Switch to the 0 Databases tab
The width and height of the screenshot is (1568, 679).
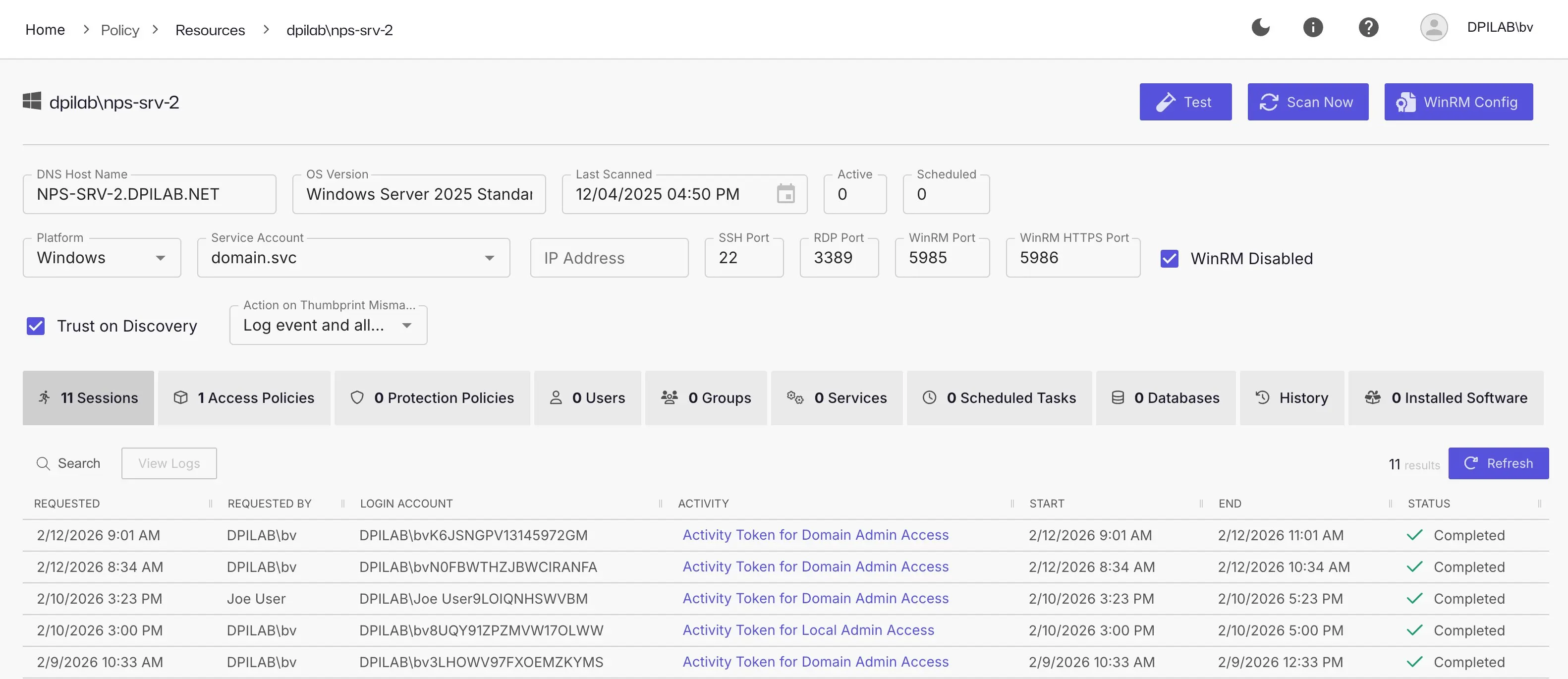click(1166, 397)
